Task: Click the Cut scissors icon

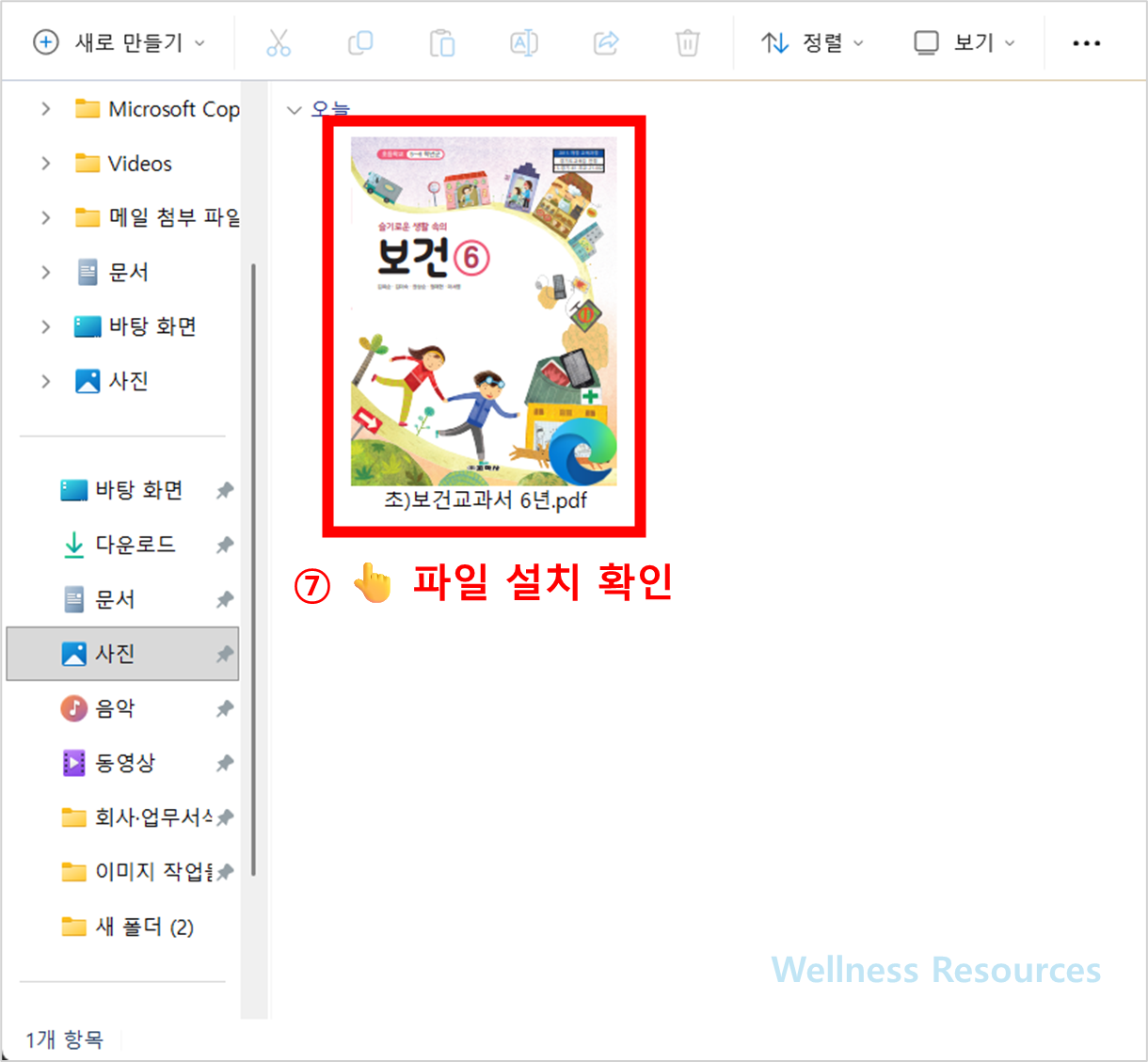Action: (x=279, y=43)
